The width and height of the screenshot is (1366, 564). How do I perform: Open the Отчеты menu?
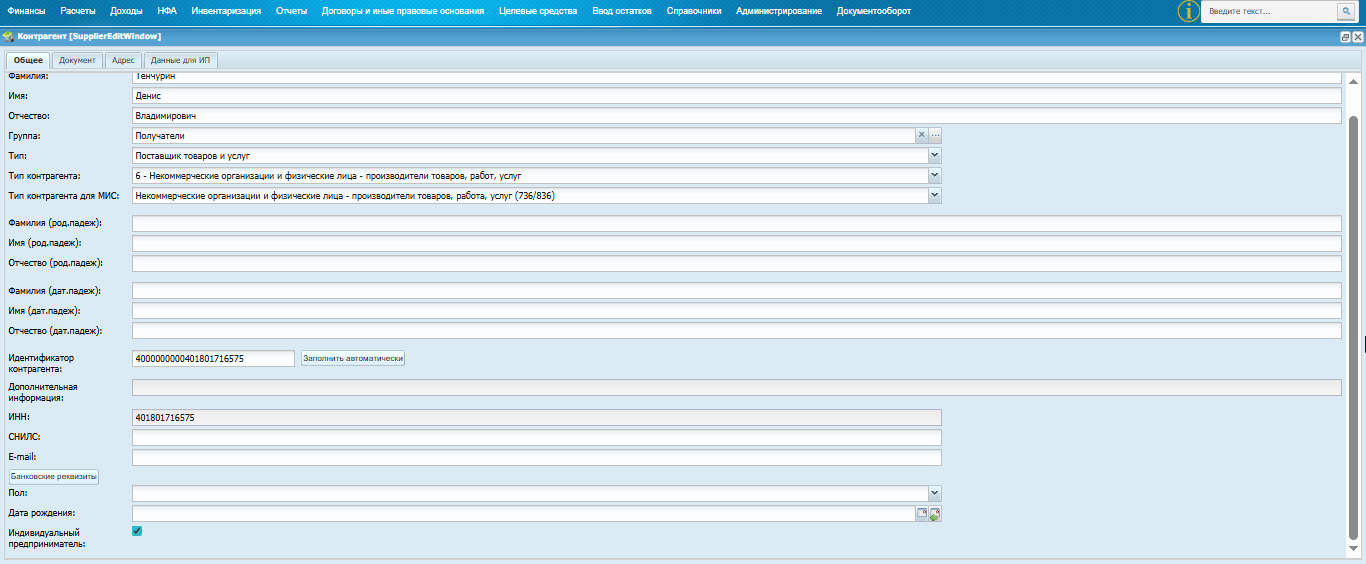[x=291, y=11]
